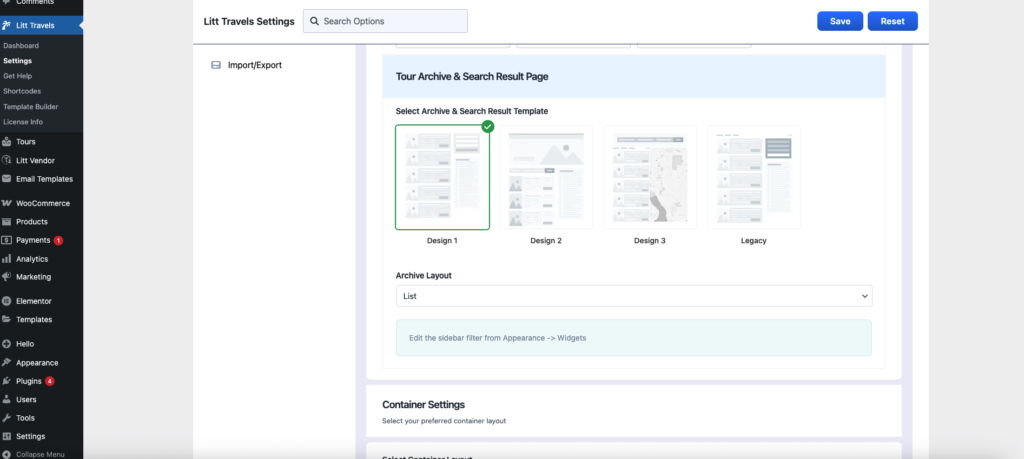Select the Design 1 archive template

click(442, 177)
